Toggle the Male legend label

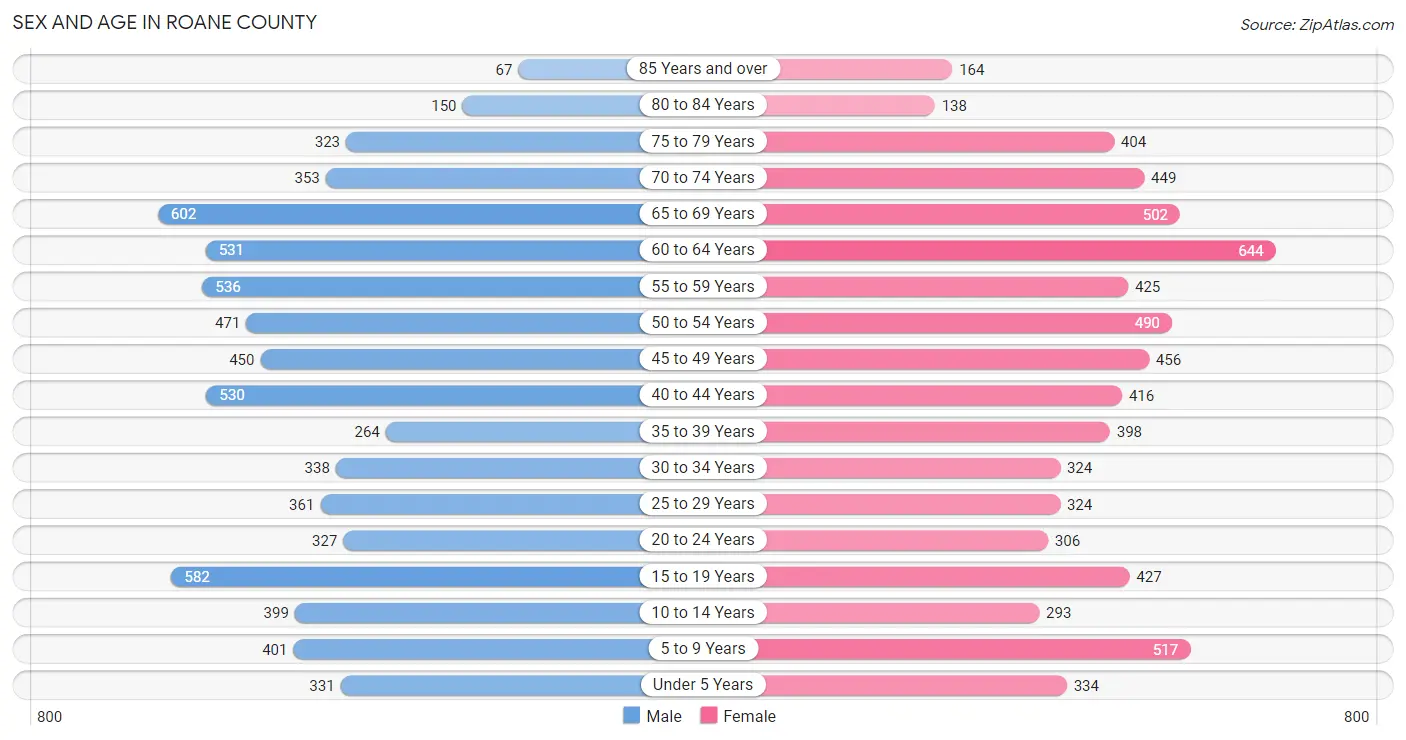[x=664, y=716]
